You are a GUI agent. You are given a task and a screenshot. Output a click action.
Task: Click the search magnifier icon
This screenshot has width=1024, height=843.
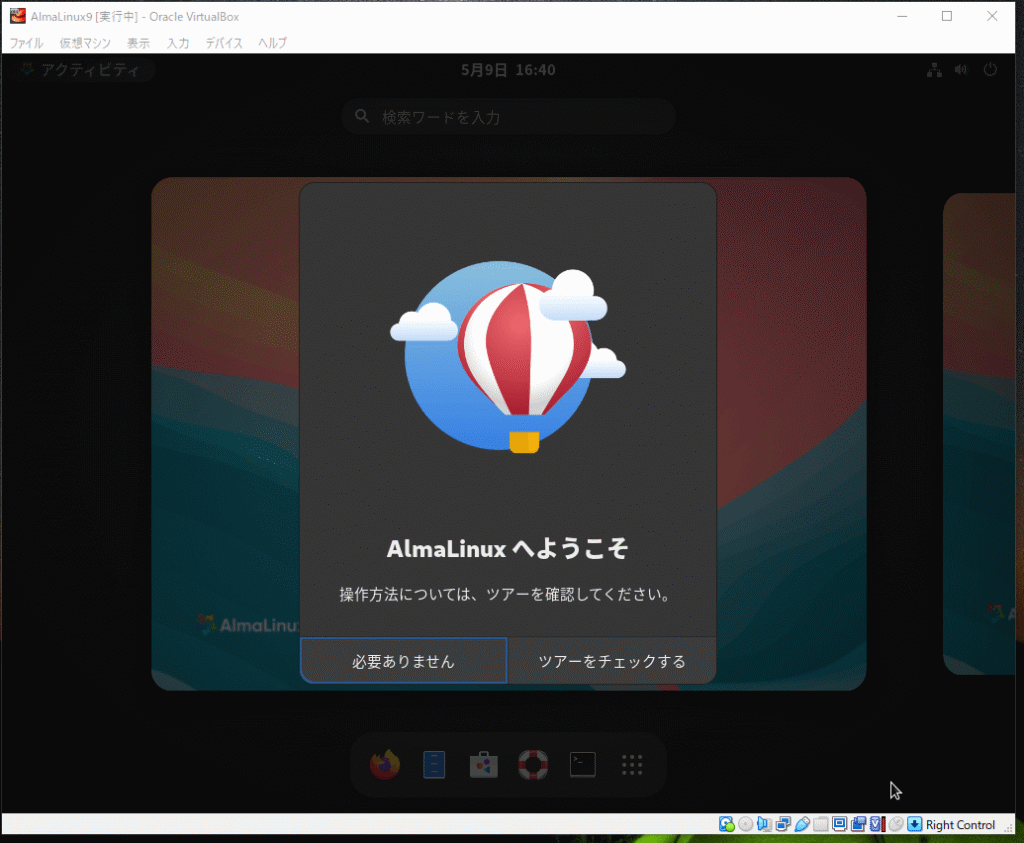[362, 116]
